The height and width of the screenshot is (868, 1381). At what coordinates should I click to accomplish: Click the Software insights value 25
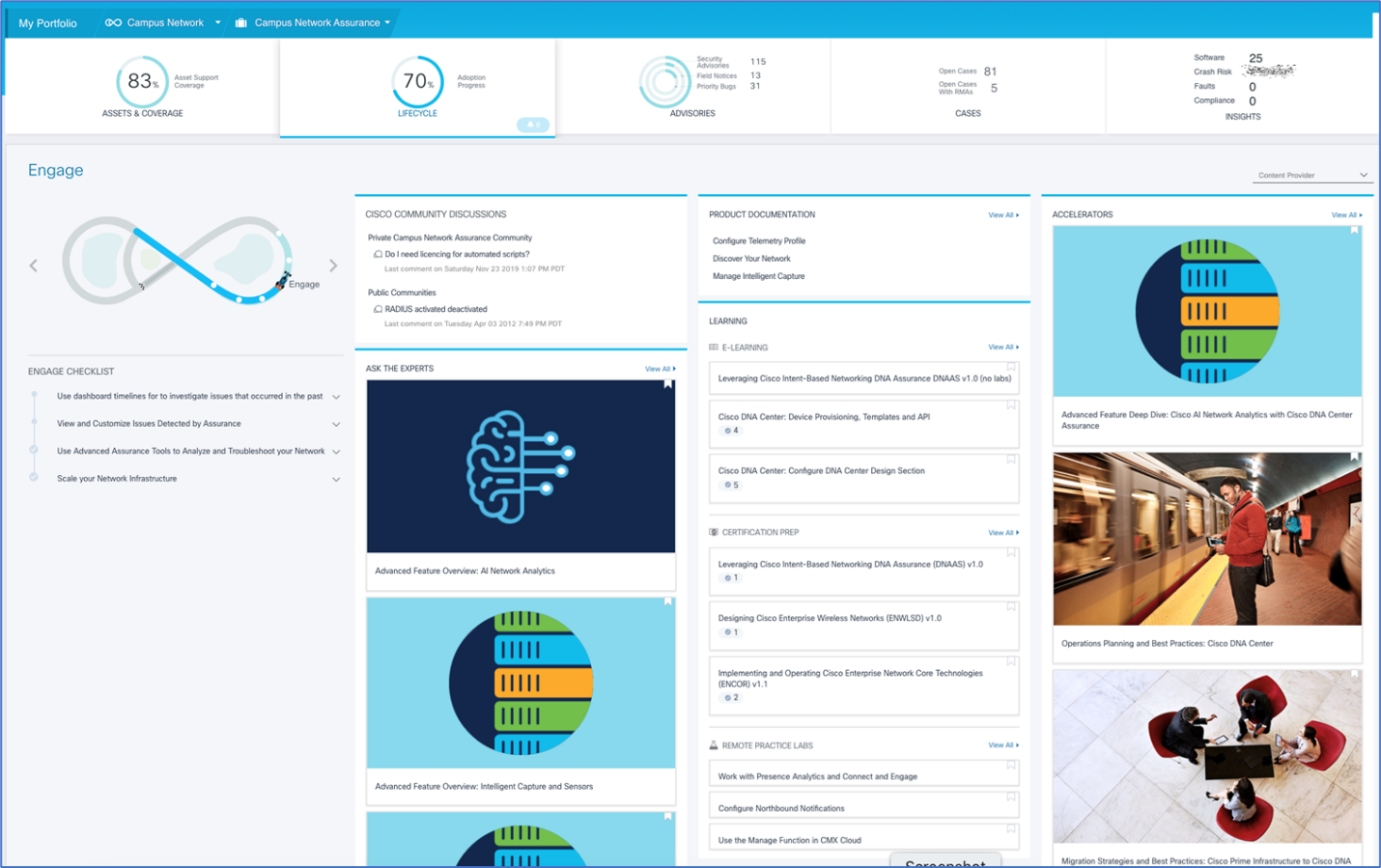pyautogui.click(x=1255, y=58)
